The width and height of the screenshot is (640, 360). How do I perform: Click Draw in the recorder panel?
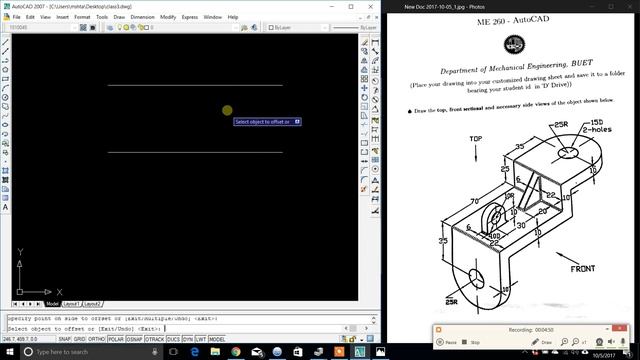pyautogui.click(x=542, y=342)
